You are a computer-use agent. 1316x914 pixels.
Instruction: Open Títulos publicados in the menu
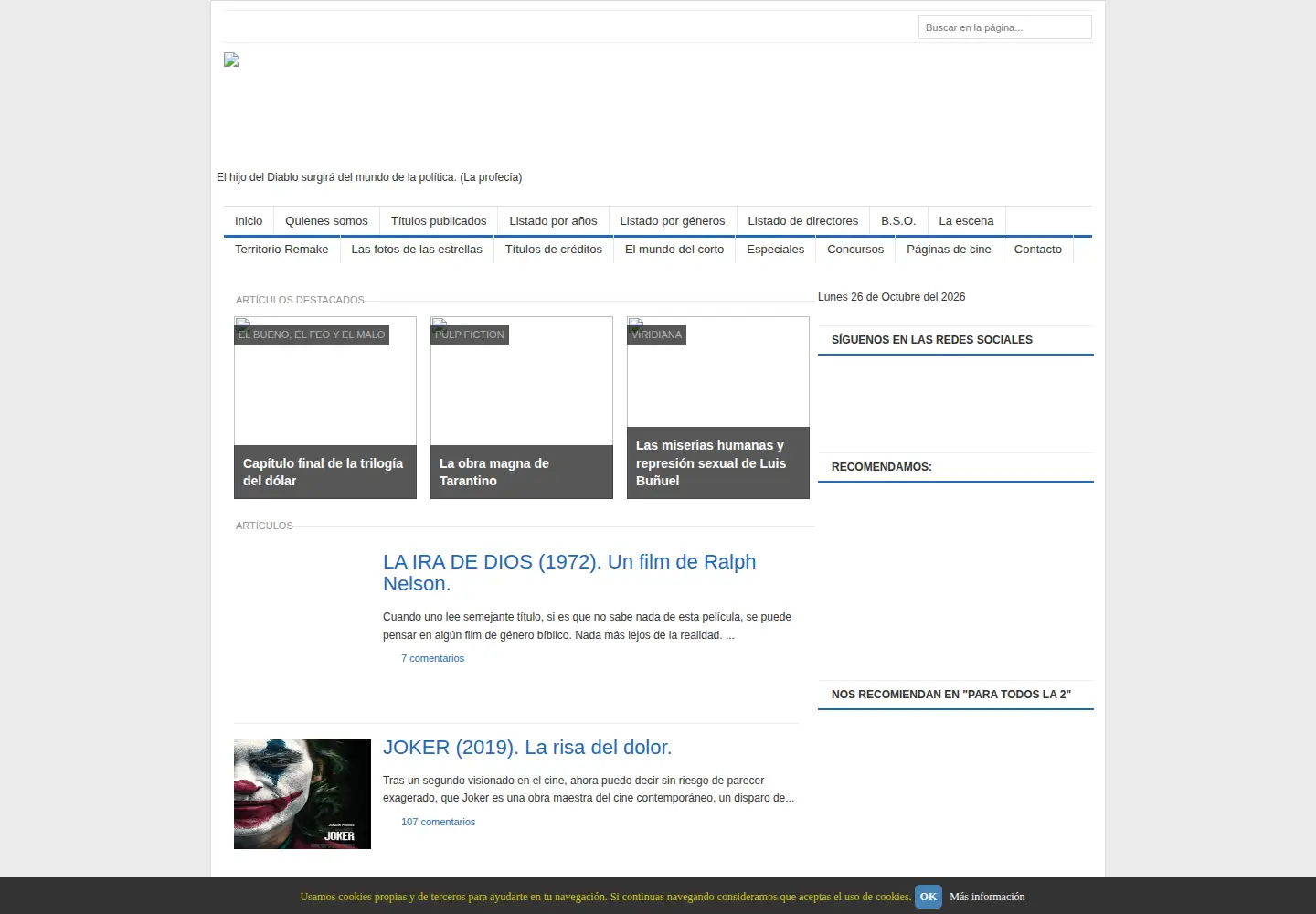pyautogui.click(x=439, y=221)
